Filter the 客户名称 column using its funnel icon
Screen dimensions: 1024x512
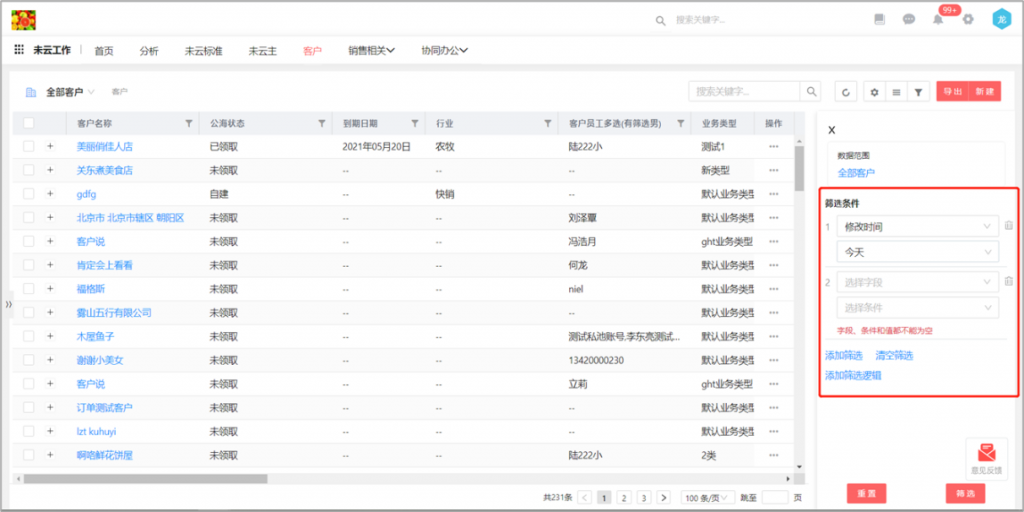(188, 124)
